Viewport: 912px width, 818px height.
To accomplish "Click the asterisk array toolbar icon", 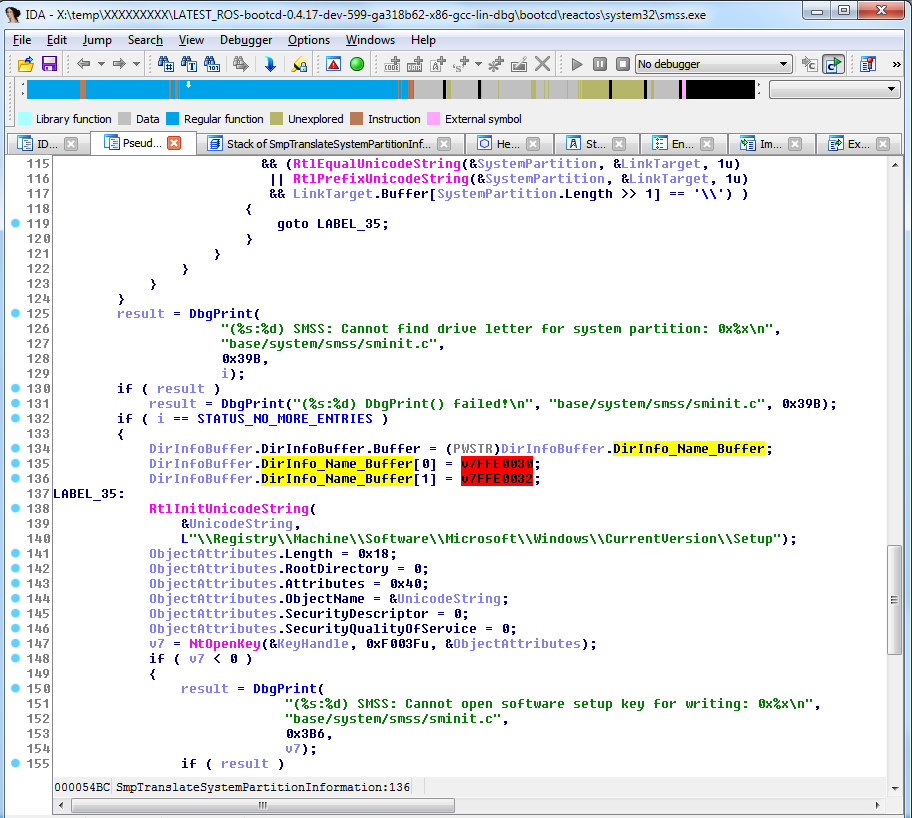I will 496,64.
